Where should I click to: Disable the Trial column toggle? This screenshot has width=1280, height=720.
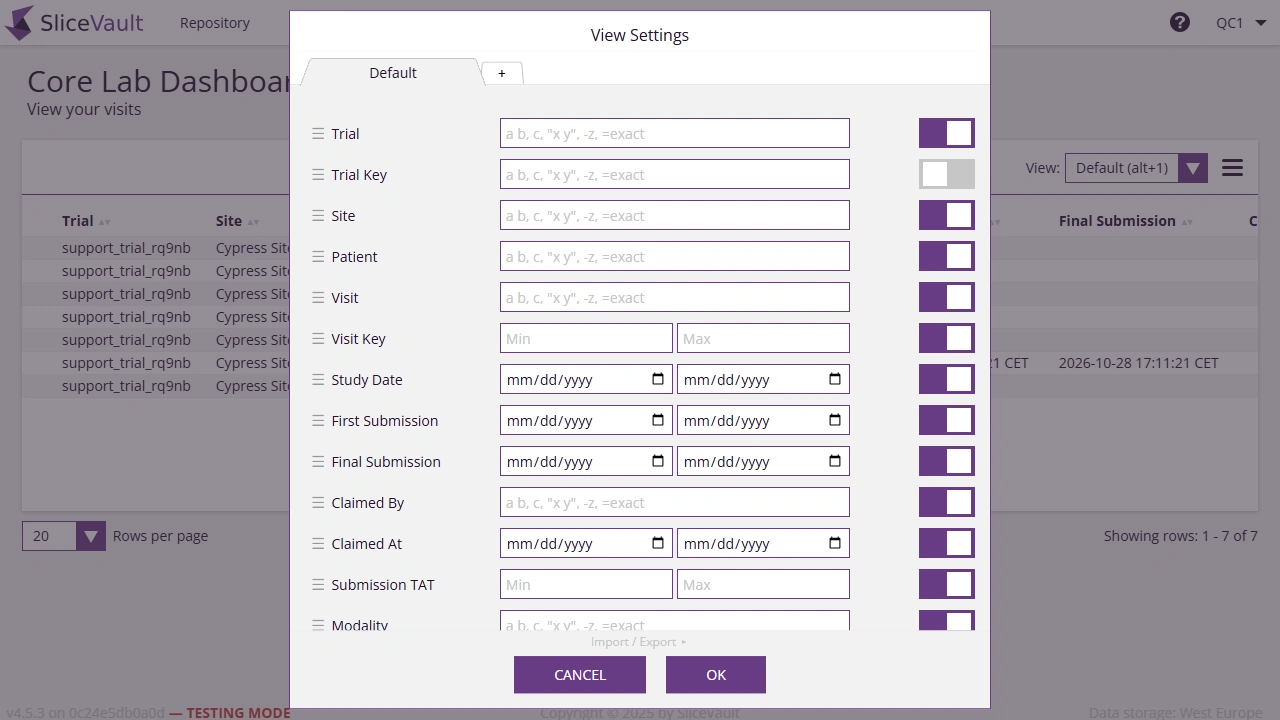point(947,133)
